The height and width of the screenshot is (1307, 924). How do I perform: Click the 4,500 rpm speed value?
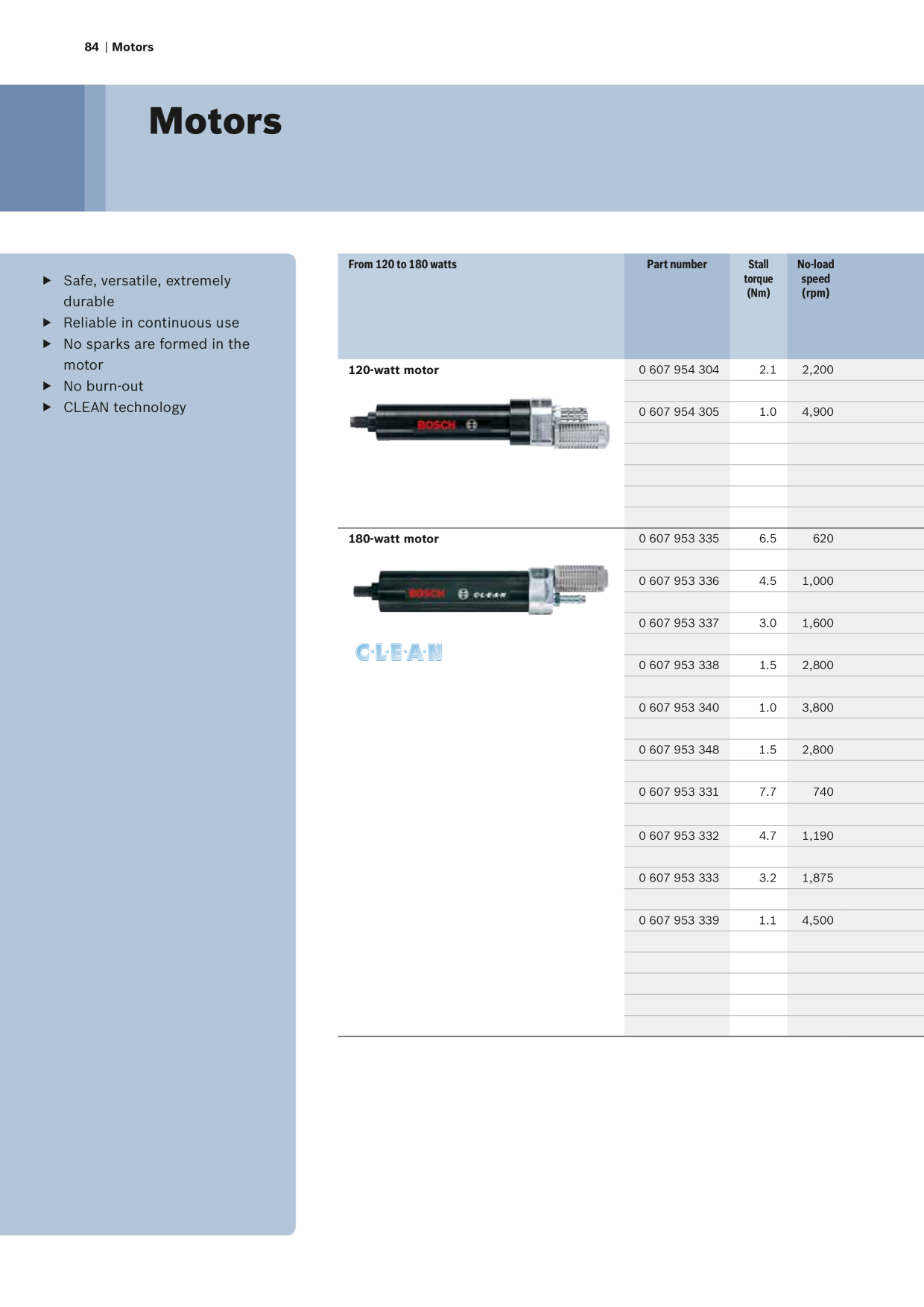(x=817, y=920)
